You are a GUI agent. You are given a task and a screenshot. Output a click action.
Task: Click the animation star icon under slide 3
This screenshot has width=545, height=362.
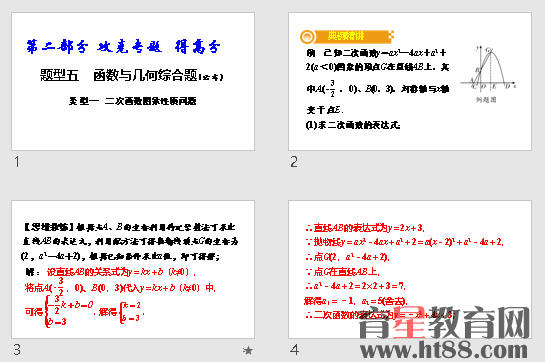248,350
